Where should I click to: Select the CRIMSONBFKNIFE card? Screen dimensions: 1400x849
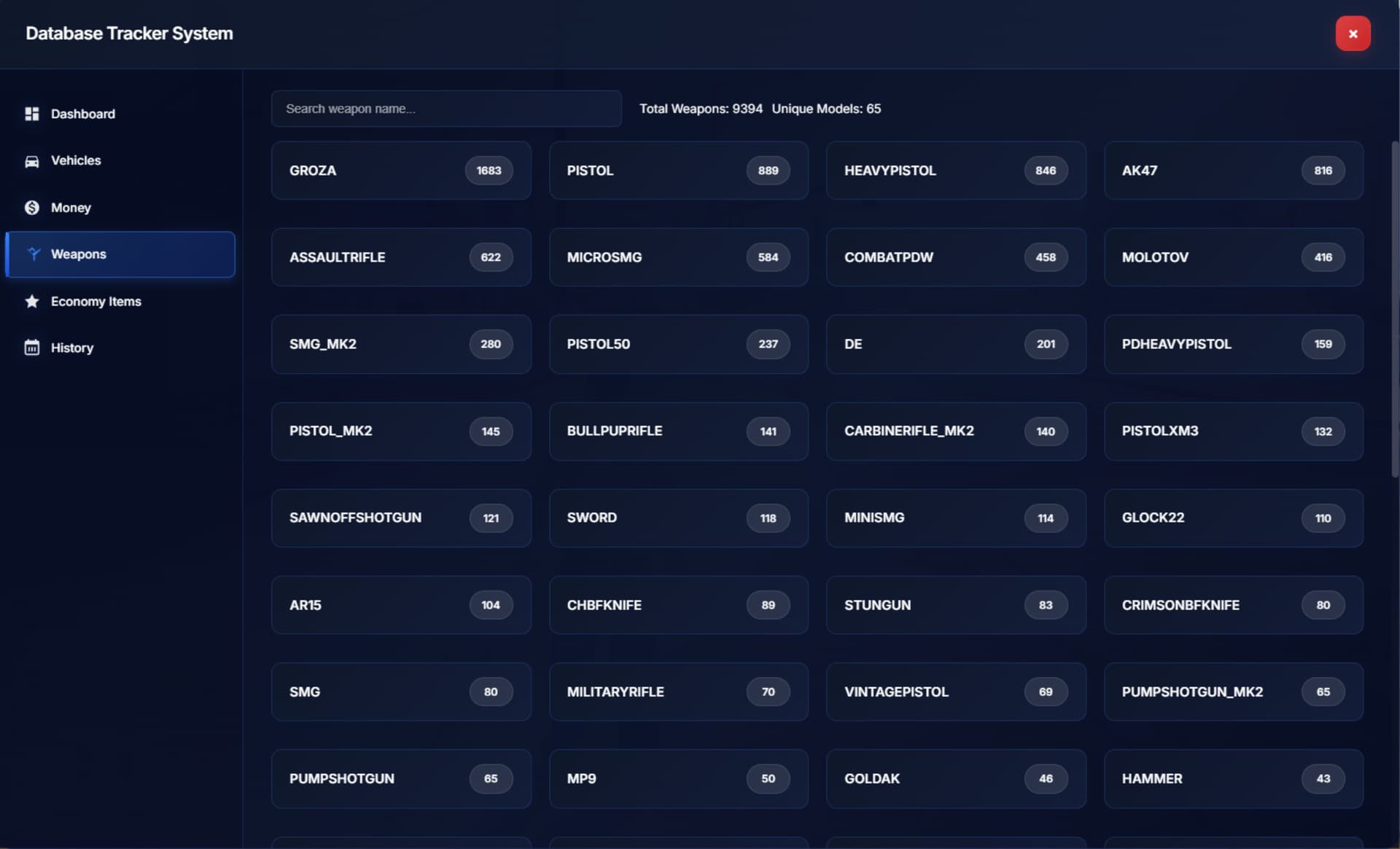coord(1234,605)
